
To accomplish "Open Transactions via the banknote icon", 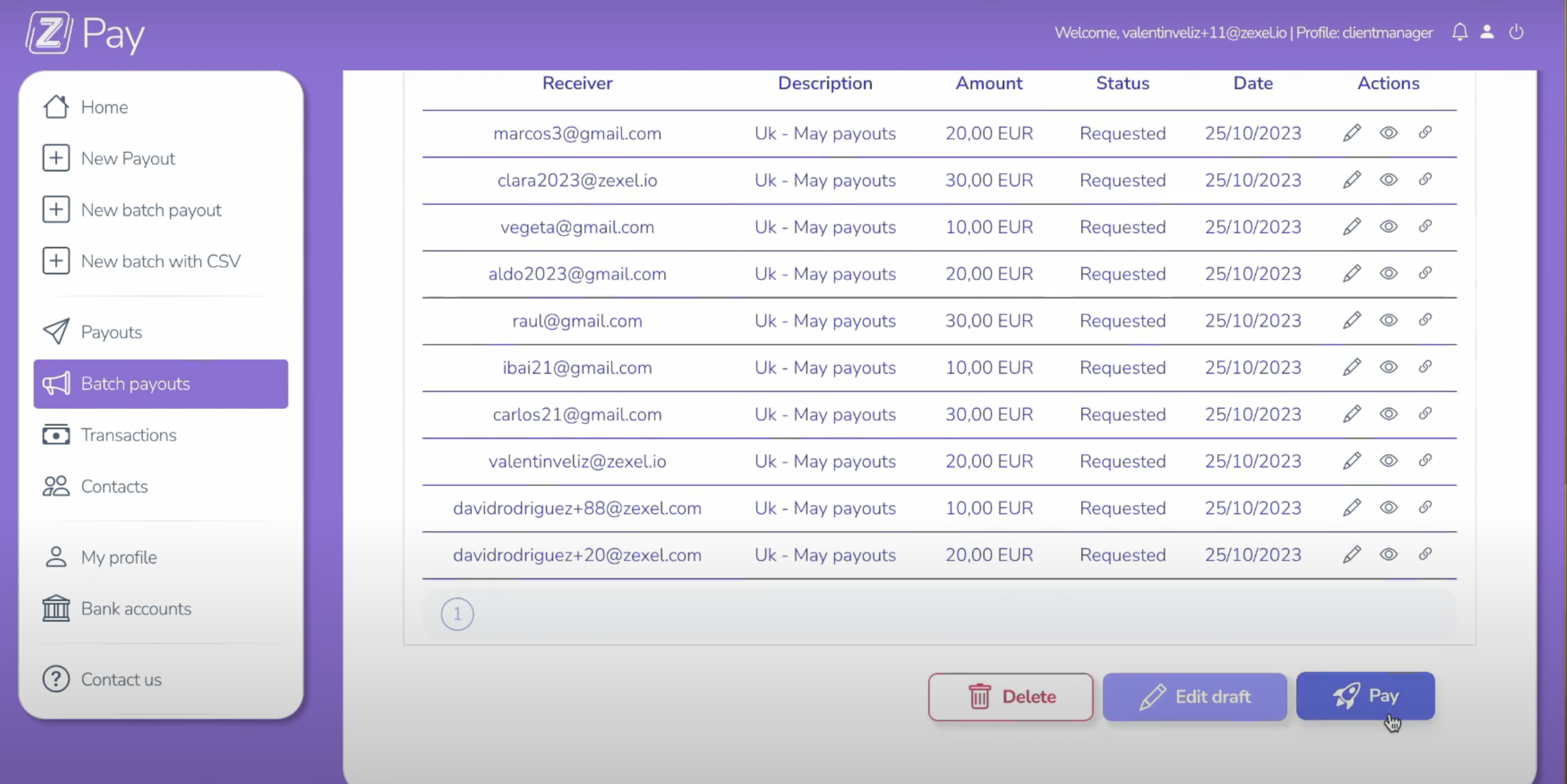I will (56, 435).
